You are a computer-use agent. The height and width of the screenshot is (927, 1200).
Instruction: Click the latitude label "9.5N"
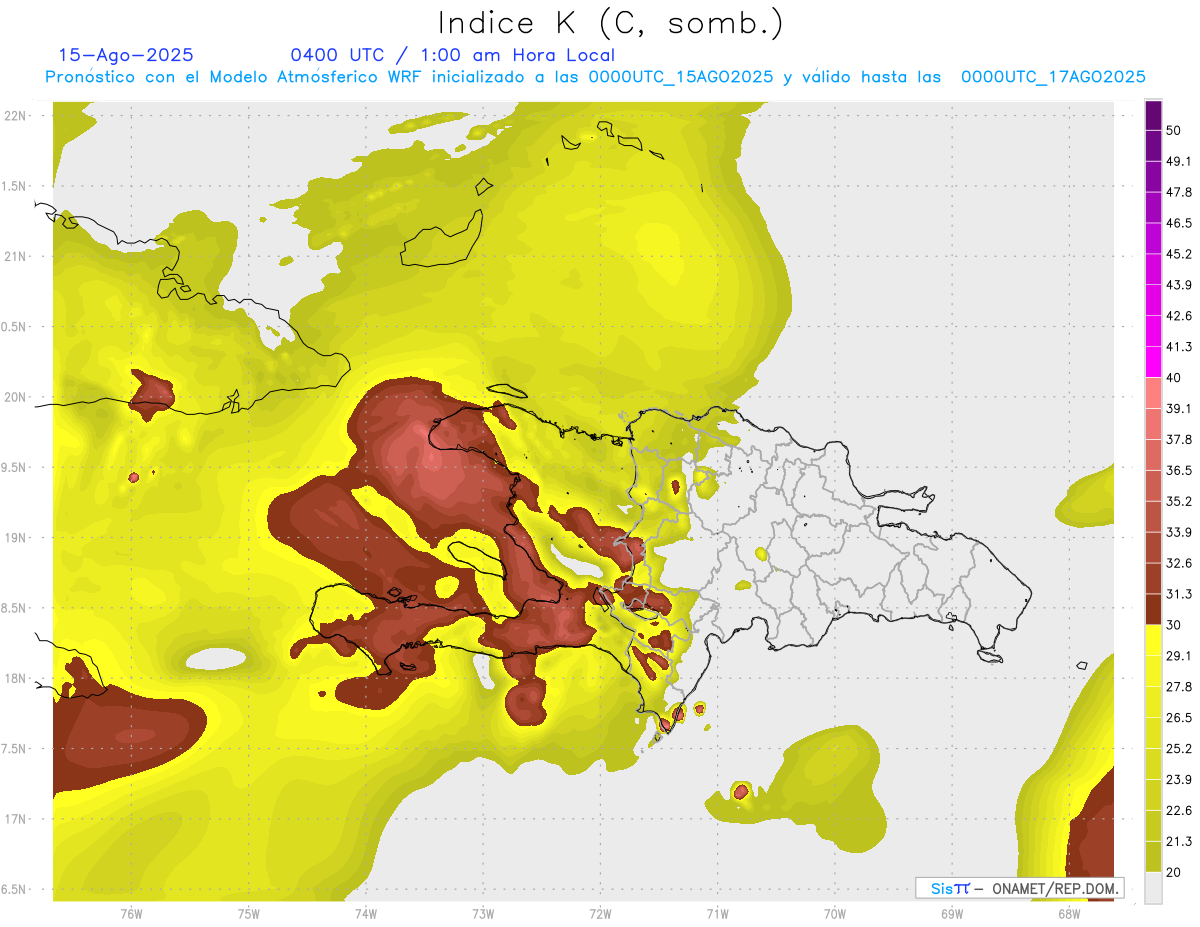click(13, 467)
